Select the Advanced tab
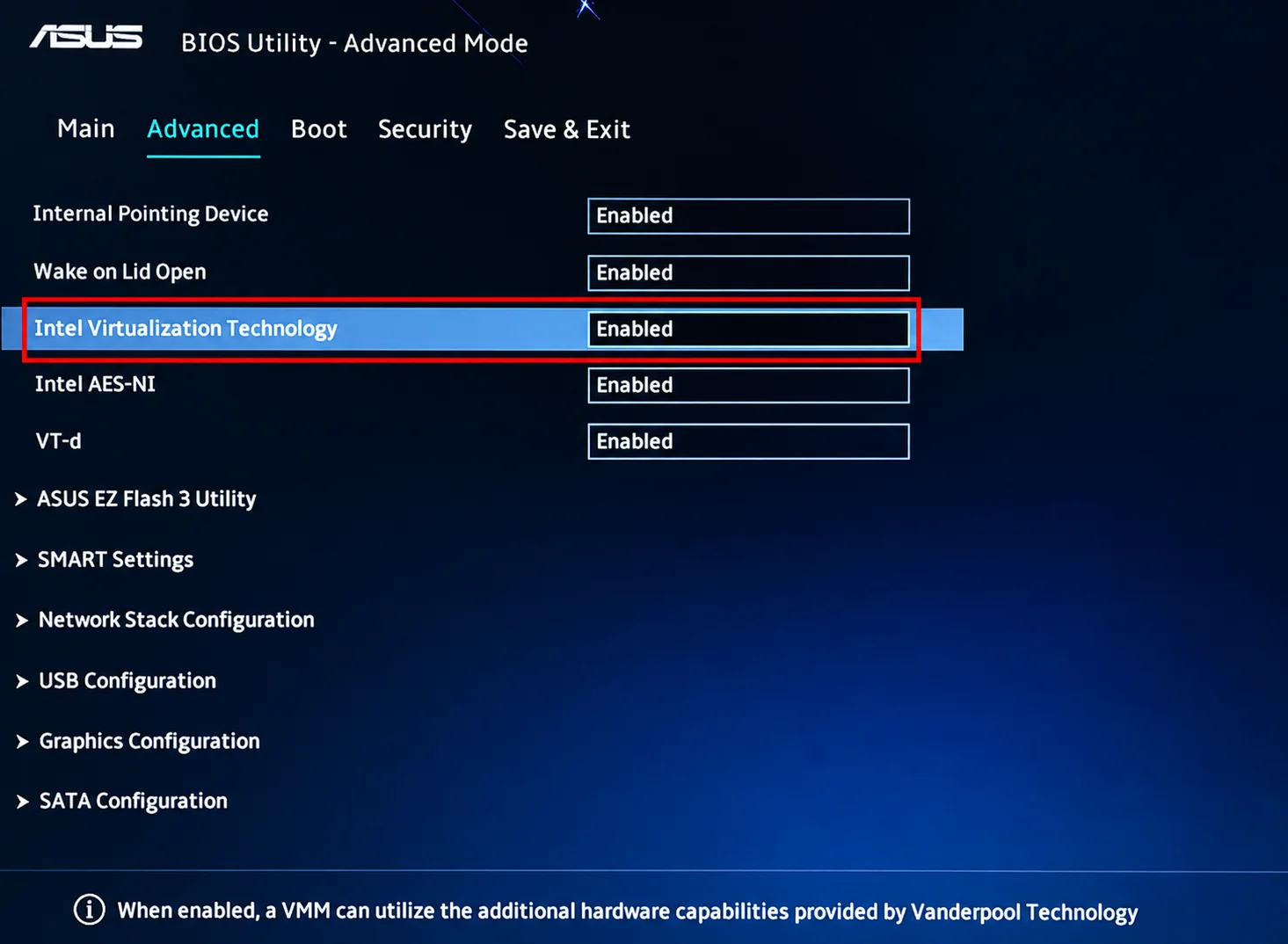1288x944 pixels. click(203, 129)
